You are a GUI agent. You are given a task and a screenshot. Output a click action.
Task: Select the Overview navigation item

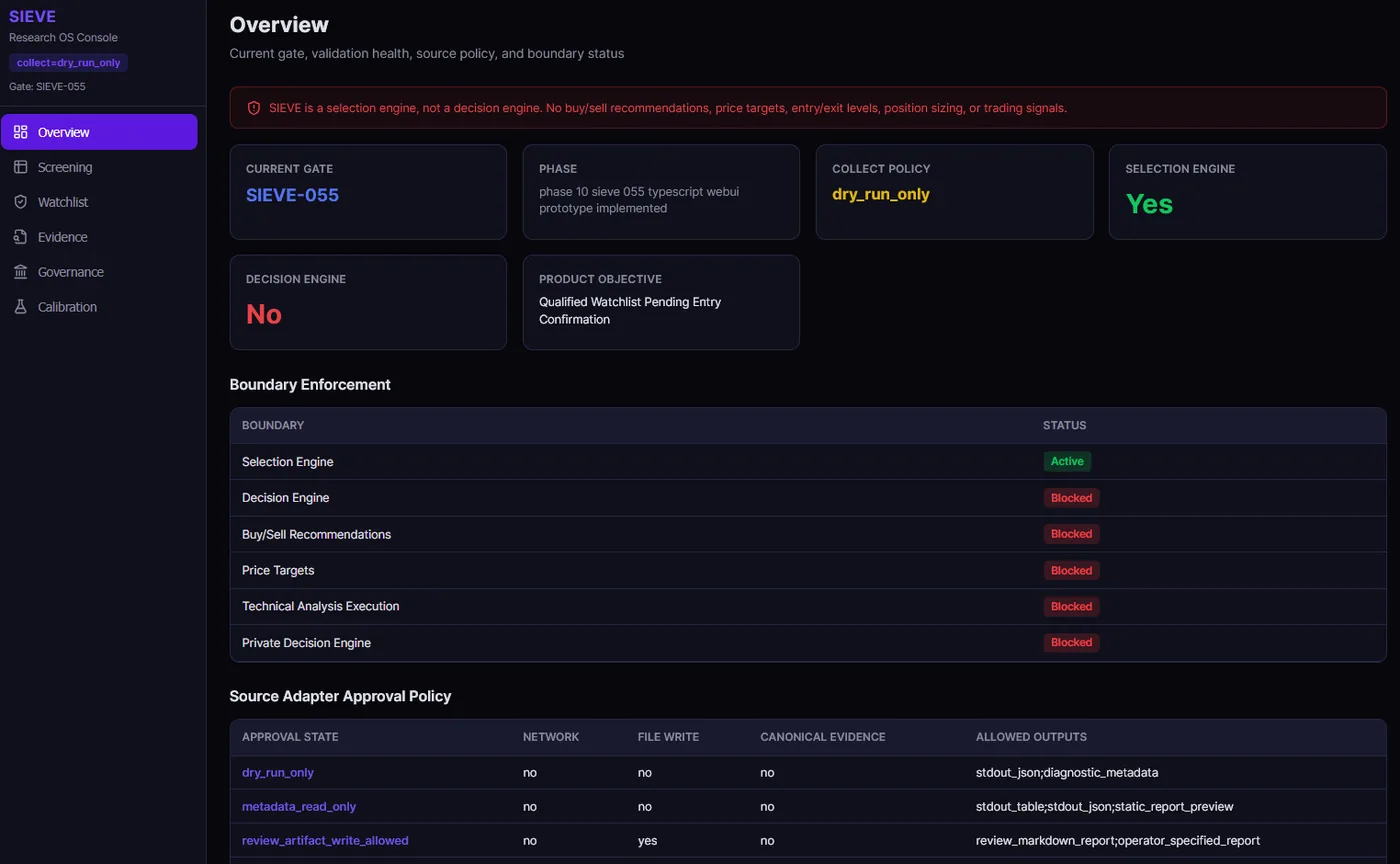point(99,132)
